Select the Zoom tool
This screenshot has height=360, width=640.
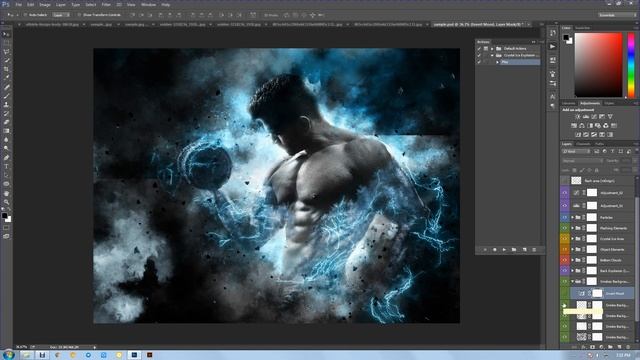[6, 202]
